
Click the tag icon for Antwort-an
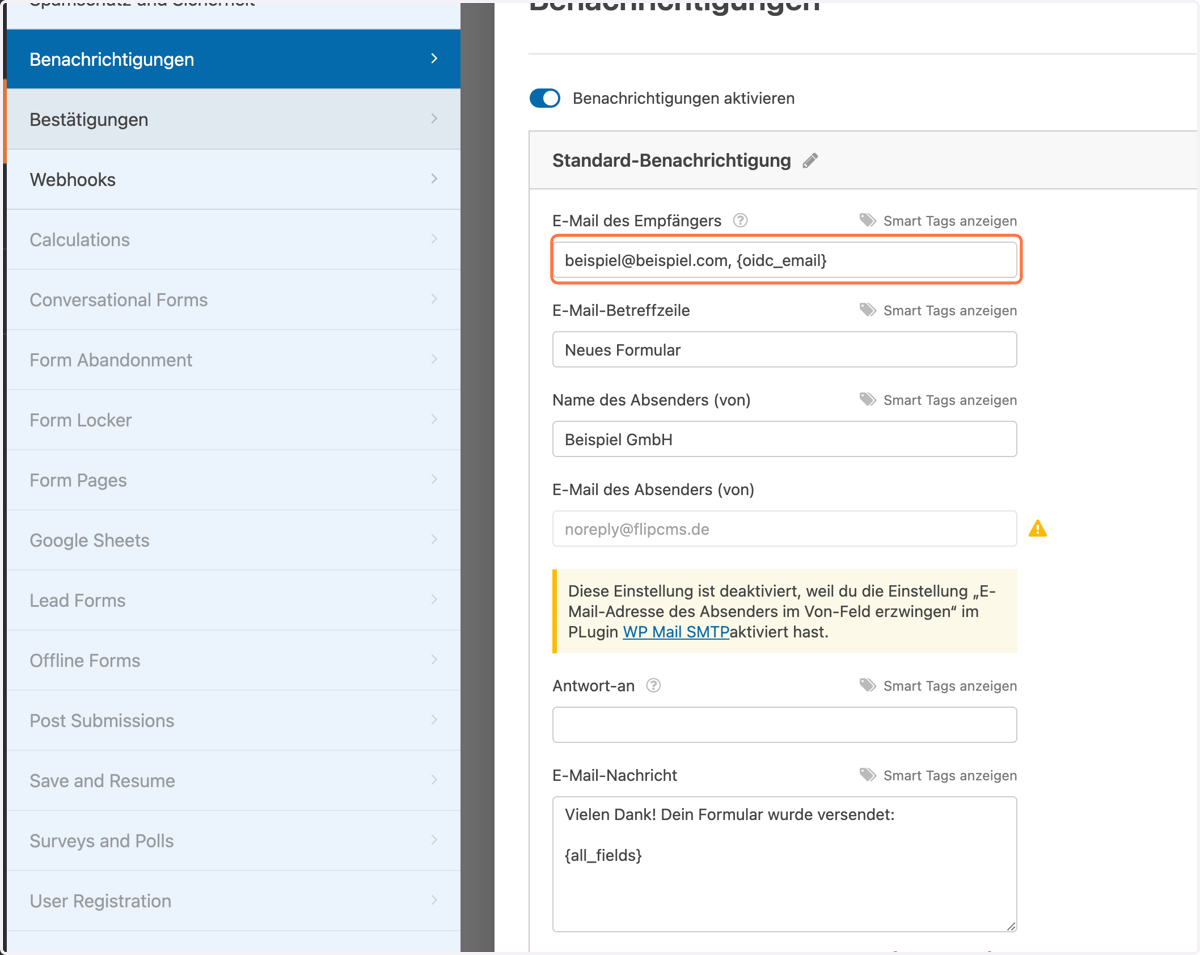(x=868, y=686)
